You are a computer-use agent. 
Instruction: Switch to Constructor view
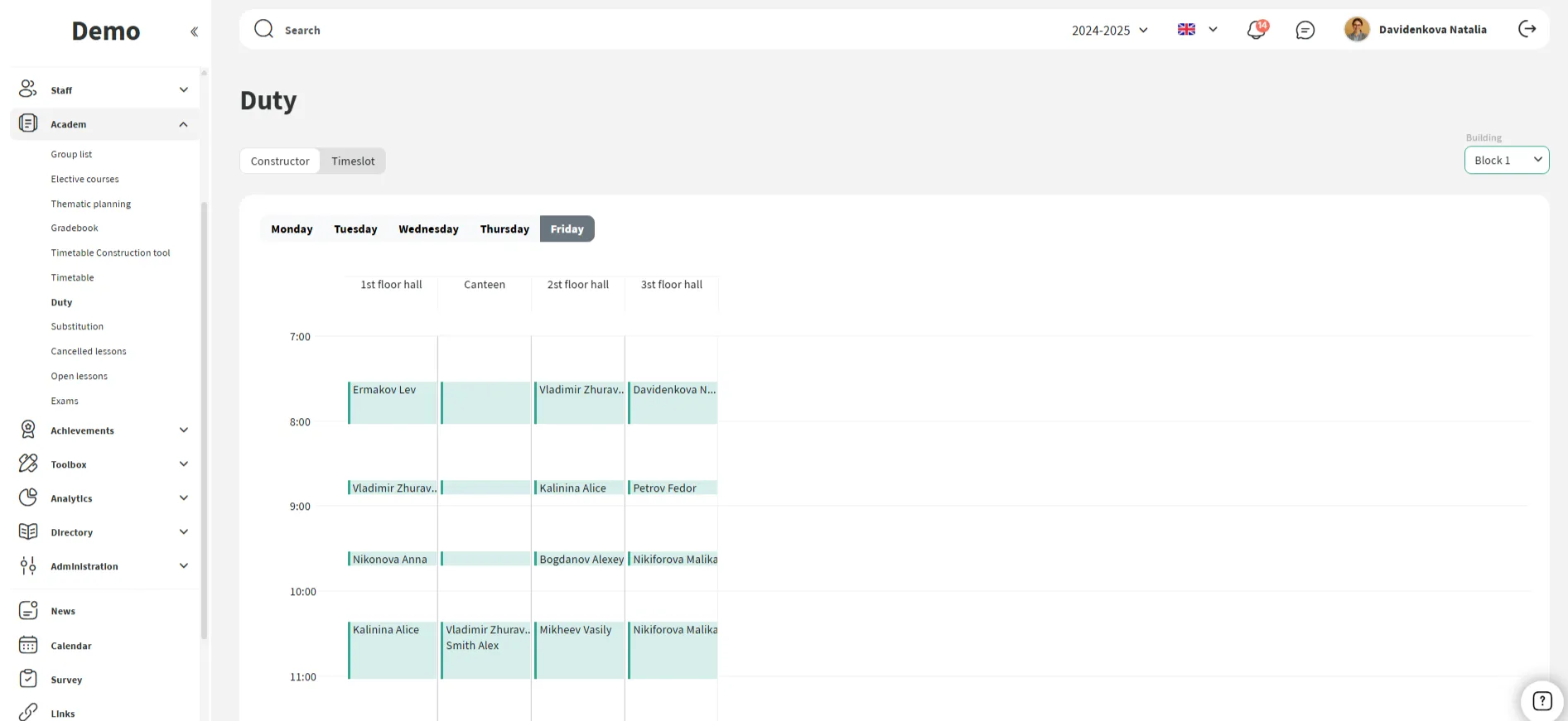point(280,161)
